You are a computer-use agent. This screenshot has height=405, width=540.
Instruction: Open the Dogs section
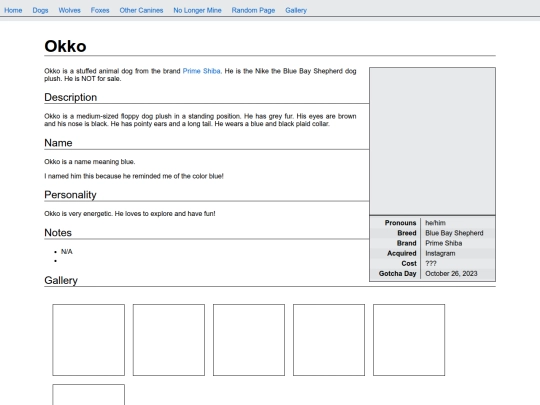(x=40, y=10)
